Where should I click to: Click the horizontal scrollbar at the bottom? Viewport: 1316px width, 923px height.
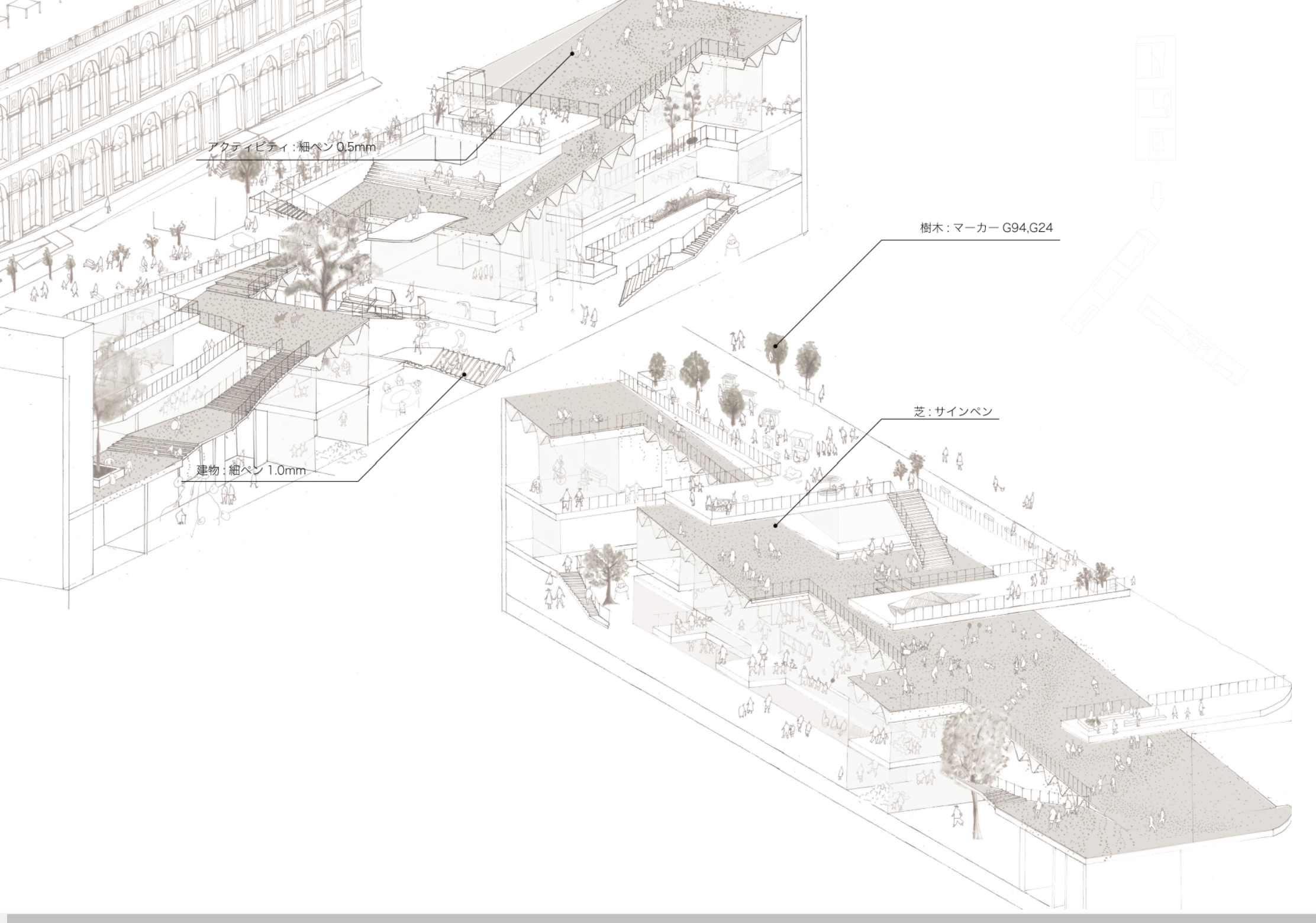[658, 918]
